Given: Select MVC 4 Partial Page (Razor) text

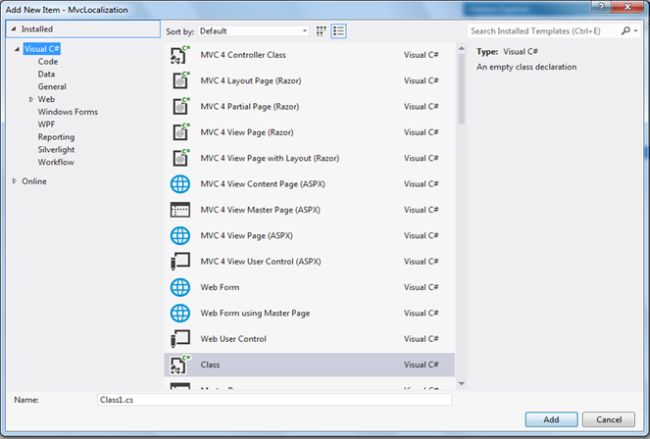Looking at the screenshot, I should [x=250, y=107].
